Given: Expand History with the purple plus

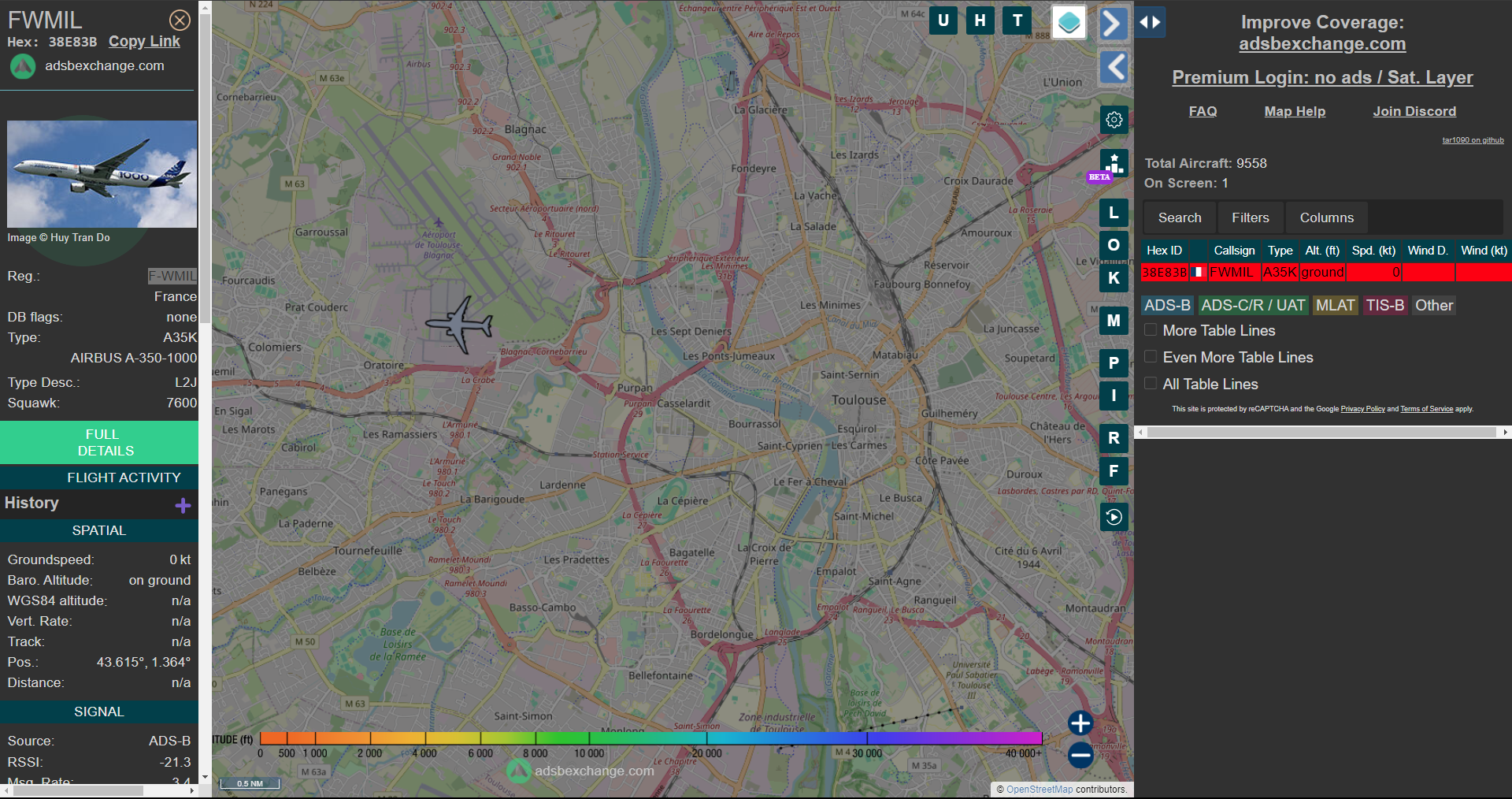Looking at the screenshot, I should (x=183, y=505).
